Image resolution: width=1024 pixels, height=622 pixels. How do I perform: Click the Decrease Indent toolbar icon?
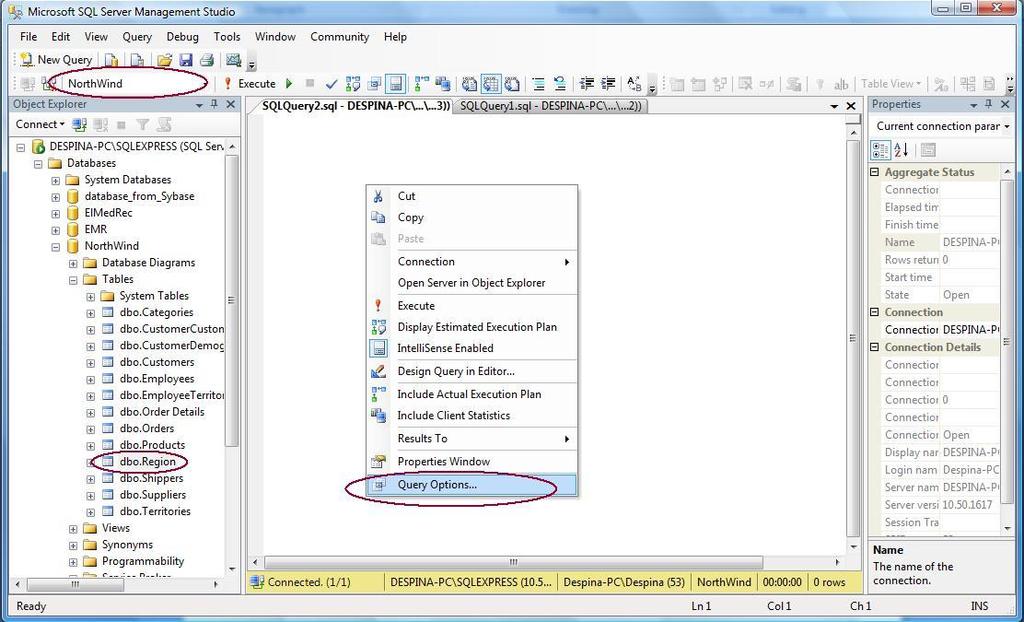click(x=587, y=84)
